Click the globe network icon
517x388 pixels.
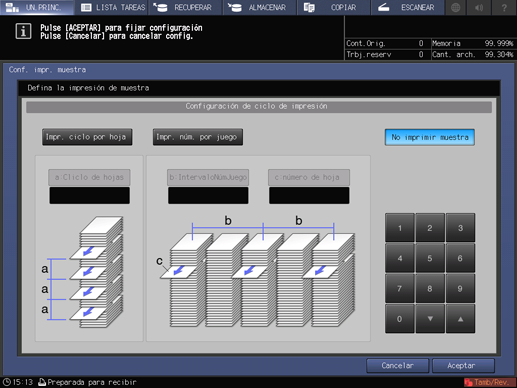[456, 7]
